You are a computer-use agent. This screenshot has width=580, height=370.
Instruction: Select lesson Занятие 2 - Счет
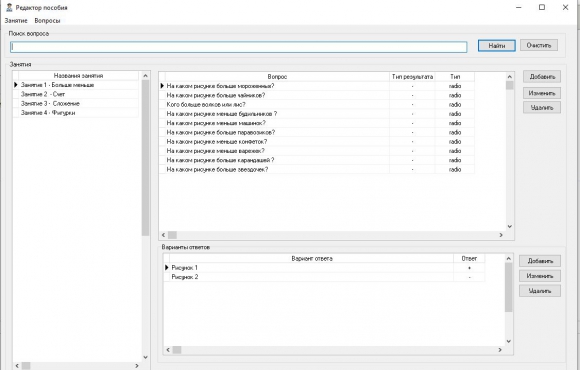tap(75, 94)
